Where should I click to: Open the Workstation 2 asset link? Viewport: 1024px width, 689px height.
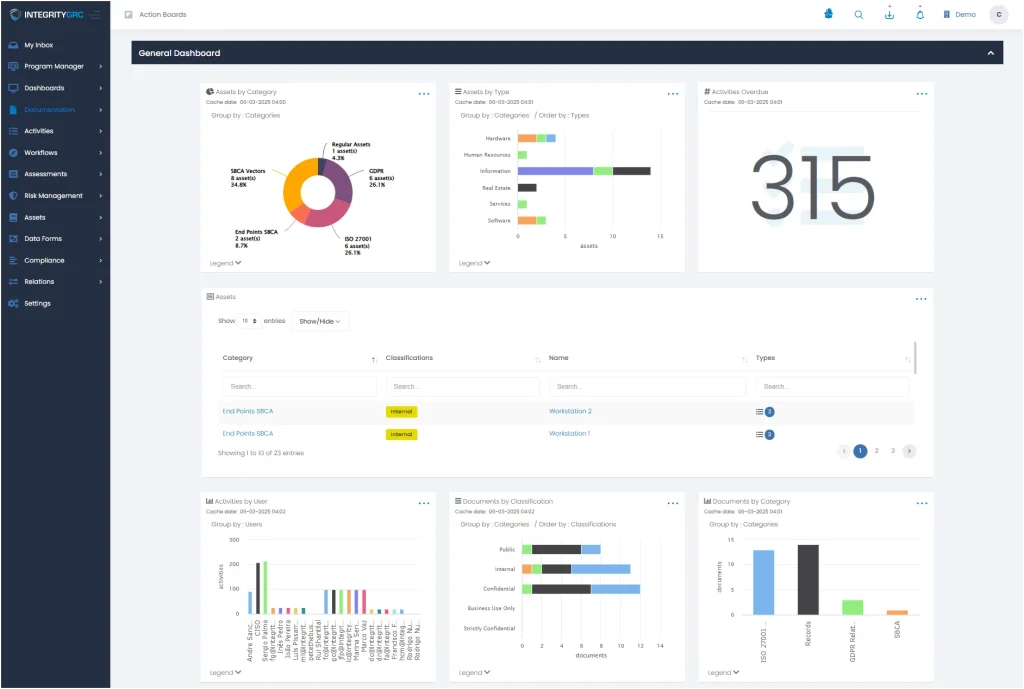tap(570, 411)
